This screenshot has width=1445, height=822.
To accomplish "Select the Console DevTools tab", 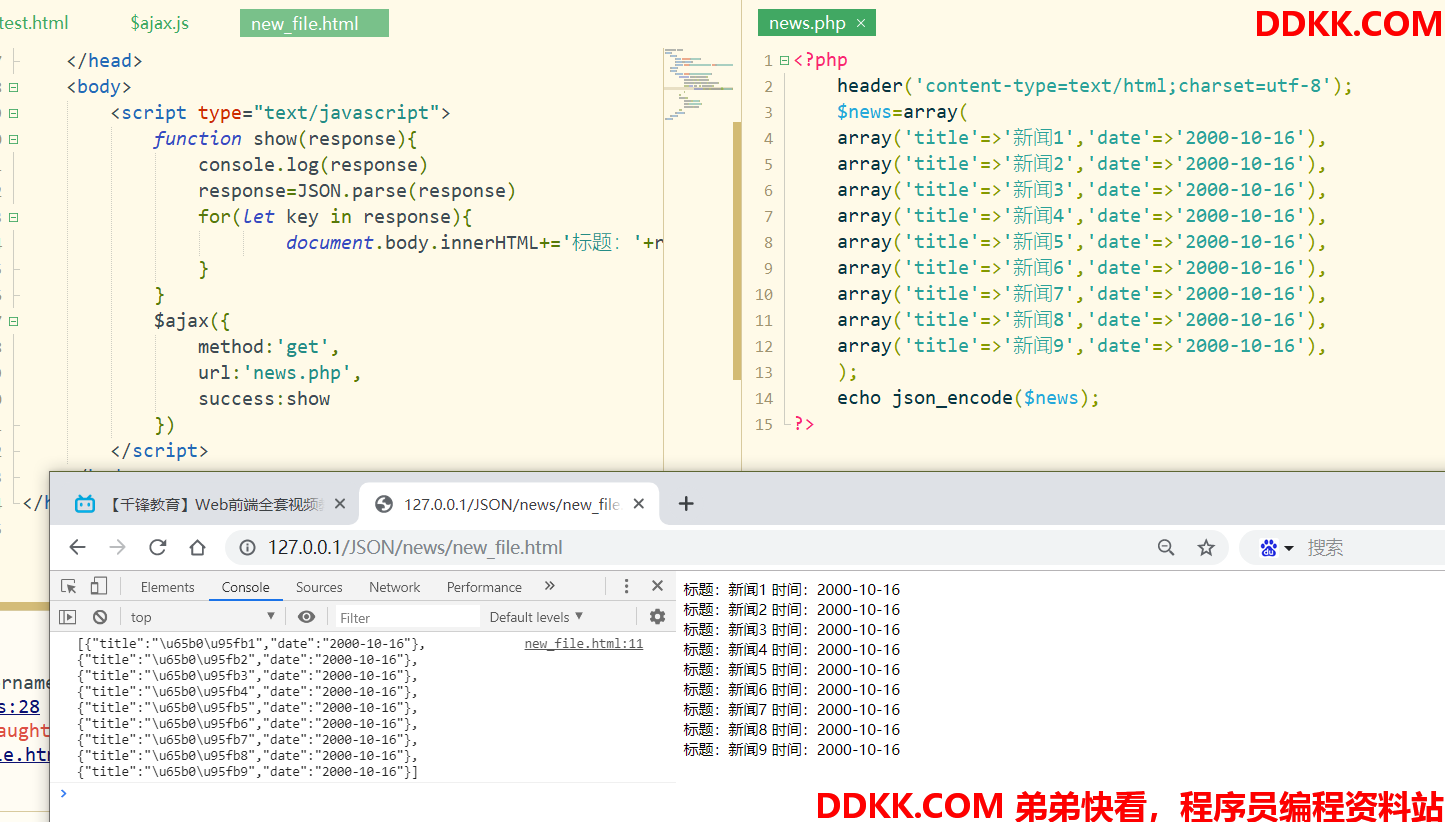I will [x=246, y=587].
